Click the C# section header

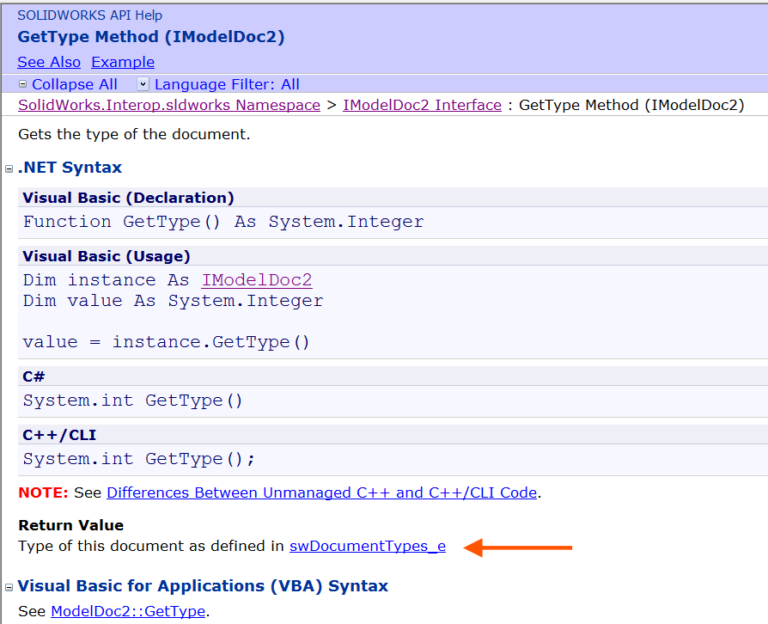[x=34, y=377]
